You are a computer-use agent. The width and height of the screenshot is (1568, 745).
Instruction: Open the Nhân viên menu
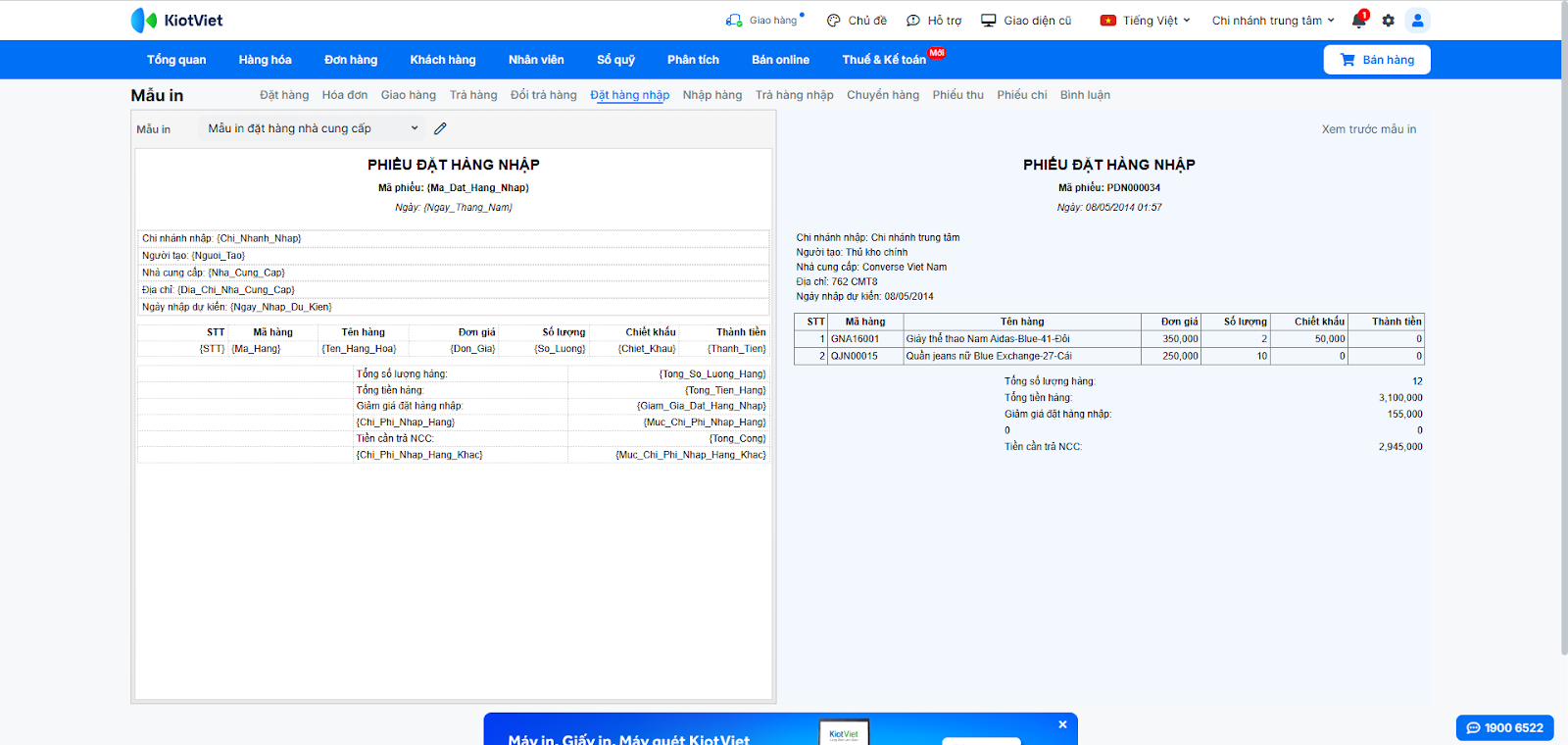pyautogui.click(x=536, y=60)
